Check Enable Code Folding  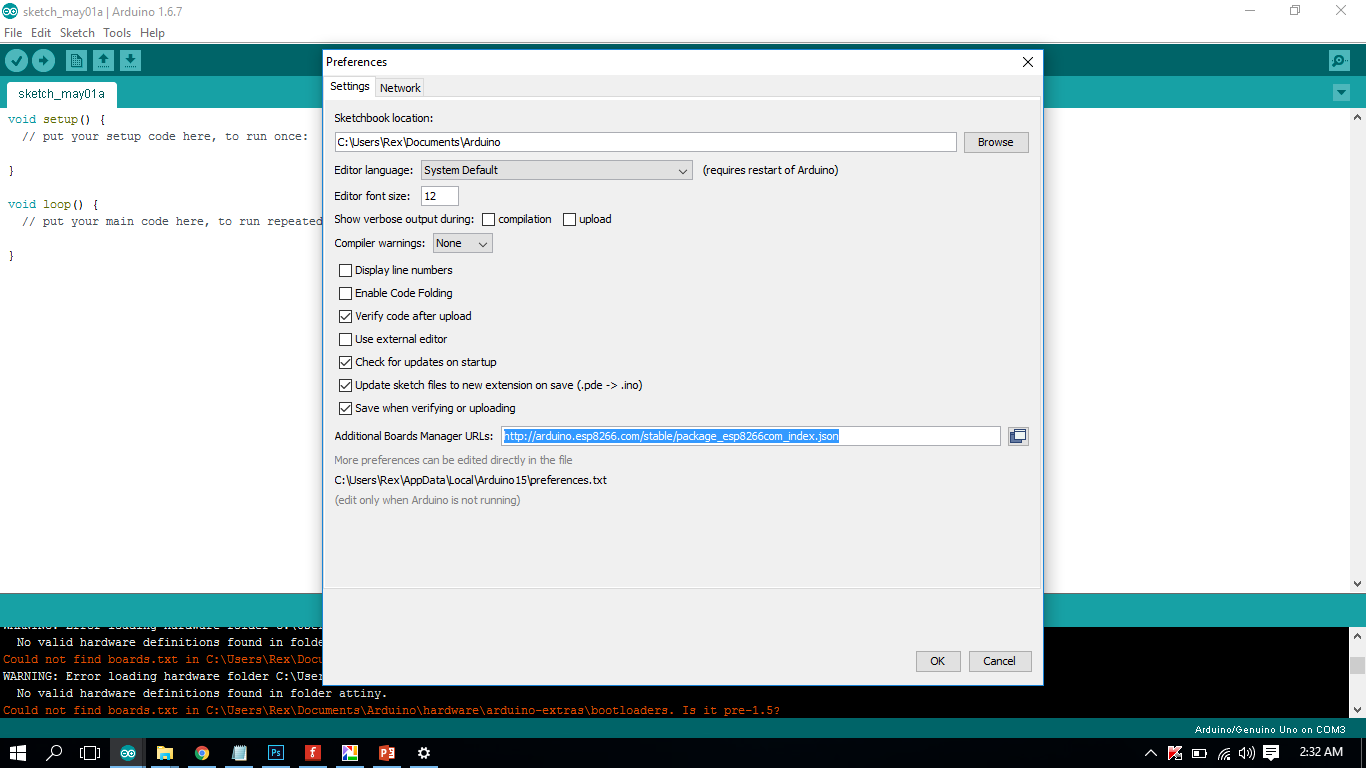point(346,293)
